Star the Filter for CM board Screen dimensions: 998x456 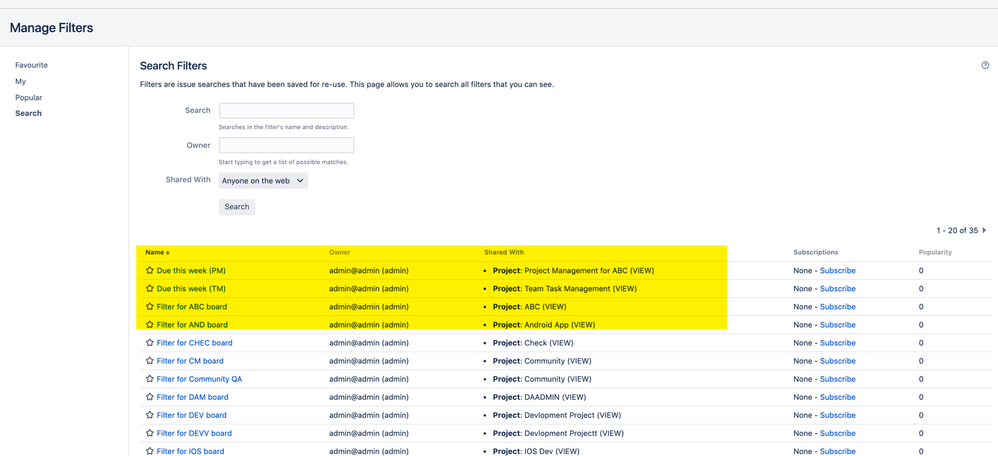click(x=150, y=360)
